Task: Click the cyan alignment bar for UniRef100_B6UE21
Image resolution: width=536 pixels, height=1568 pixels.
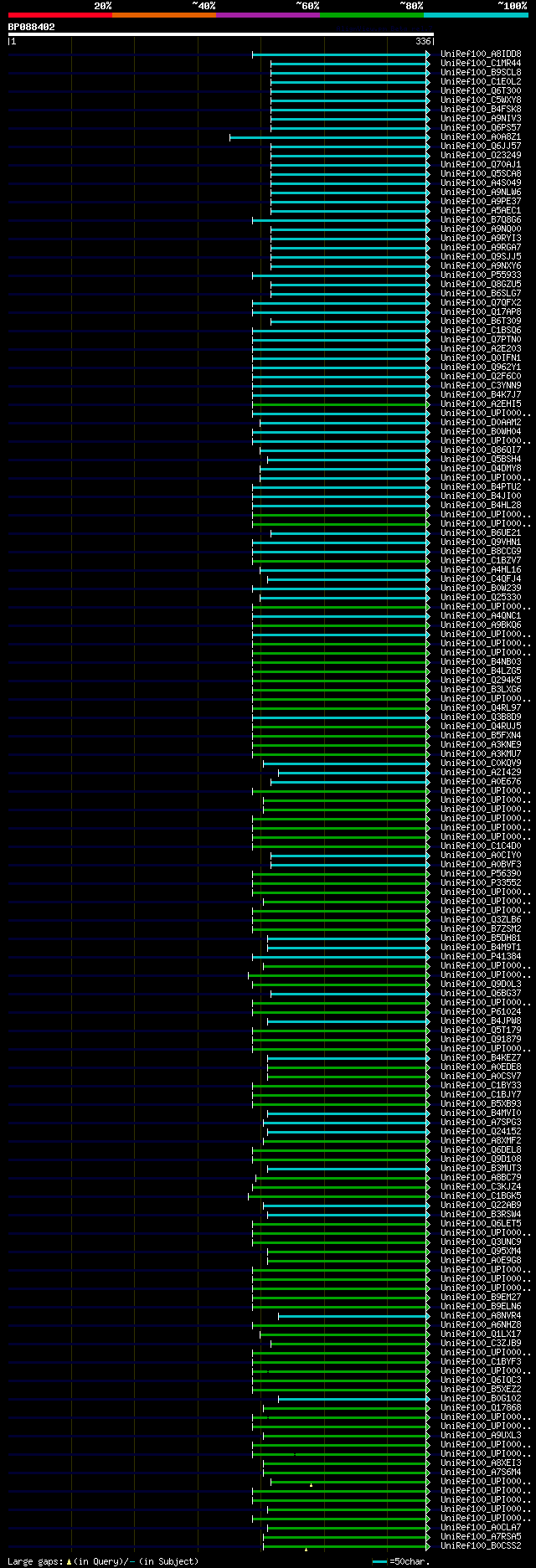Action: 348,533
